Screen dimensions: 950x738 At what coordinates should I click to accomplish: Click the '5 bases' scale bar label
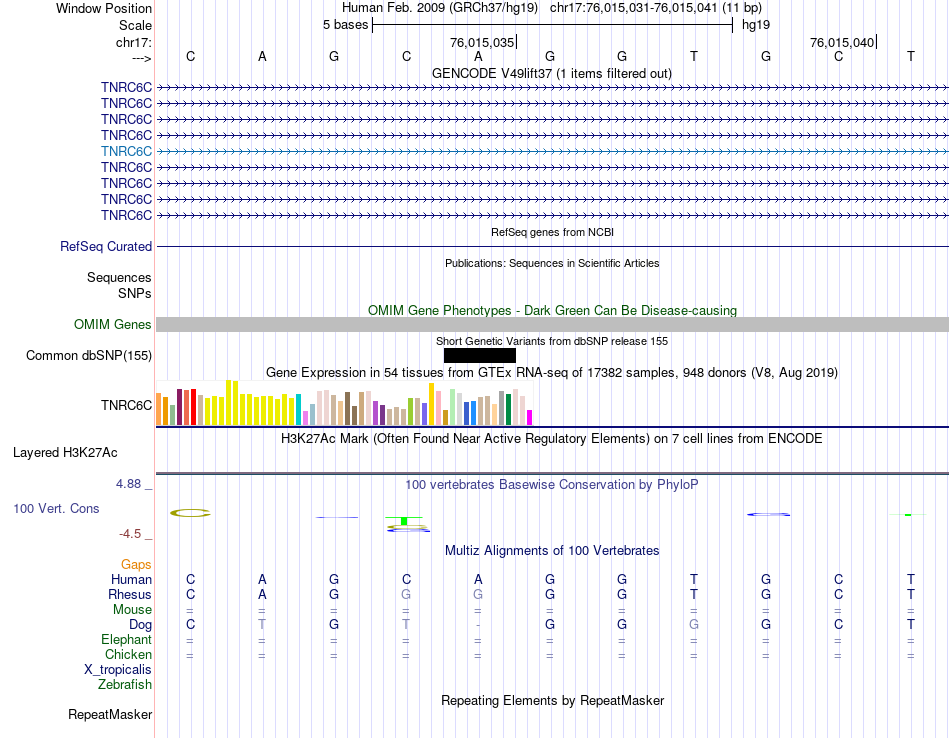pyautogui.click(x=345, y=25)
